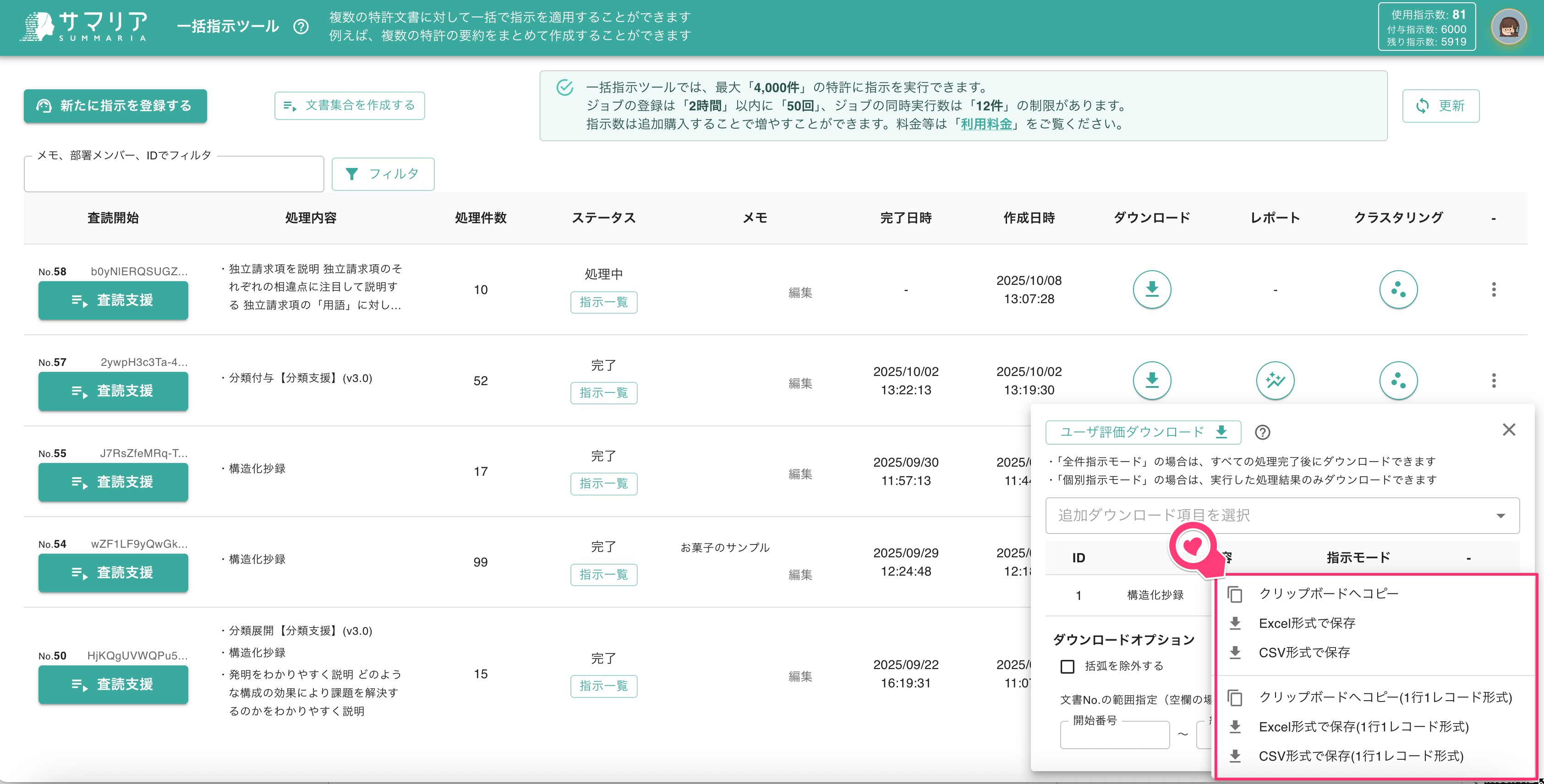Open 査読支援 for job No.58
Image resolution: width=1544 pixels, height=784 pixels.
pos(113,300)
